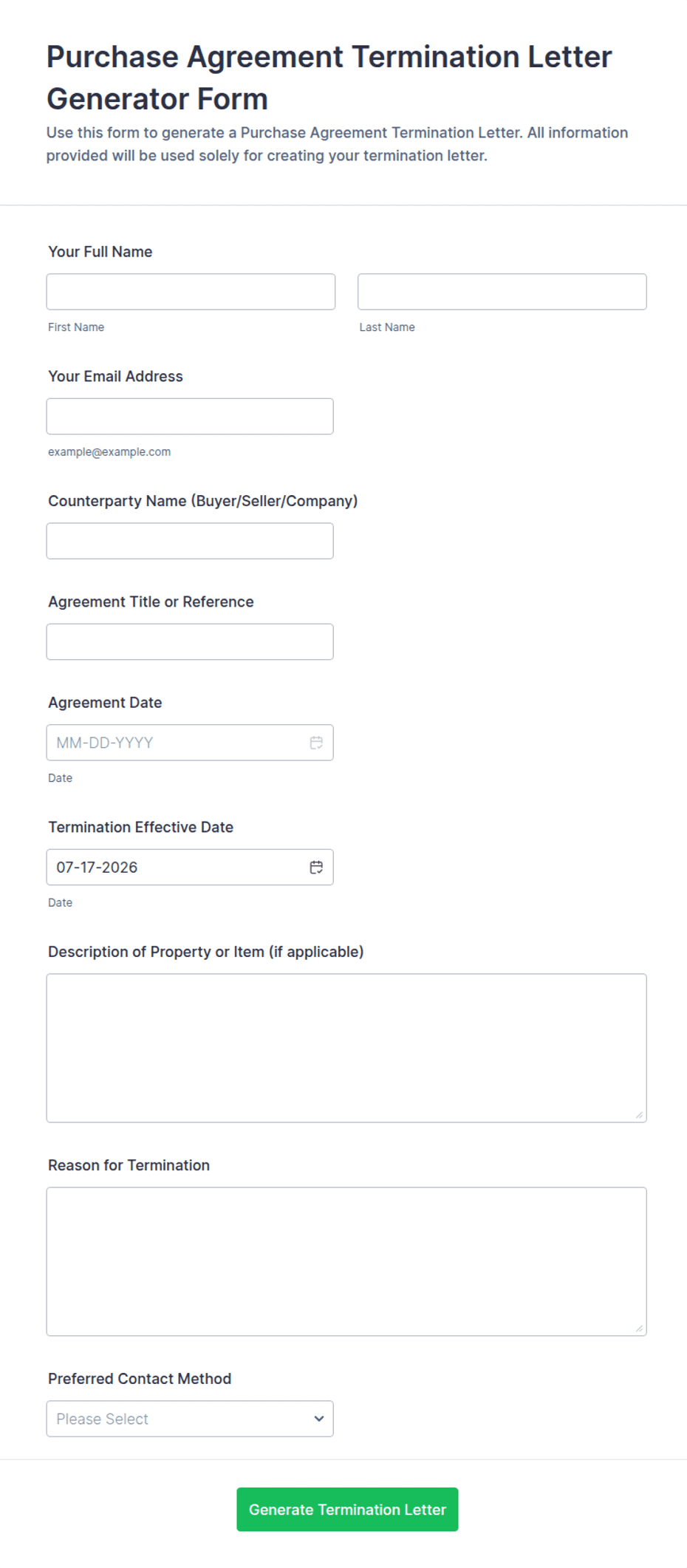Click inside Reason for Termination textarea

(x=346, y=1261)
